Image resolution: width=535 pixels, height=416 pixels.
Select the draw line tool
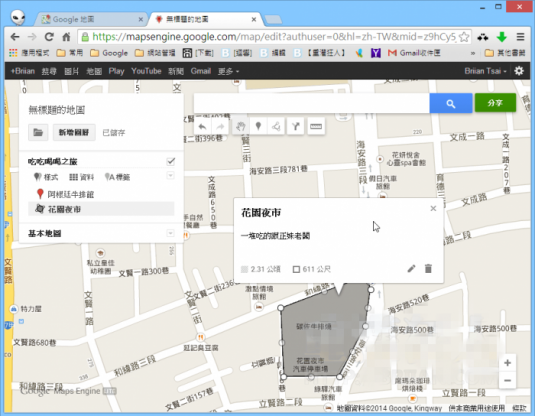(276, 127)
